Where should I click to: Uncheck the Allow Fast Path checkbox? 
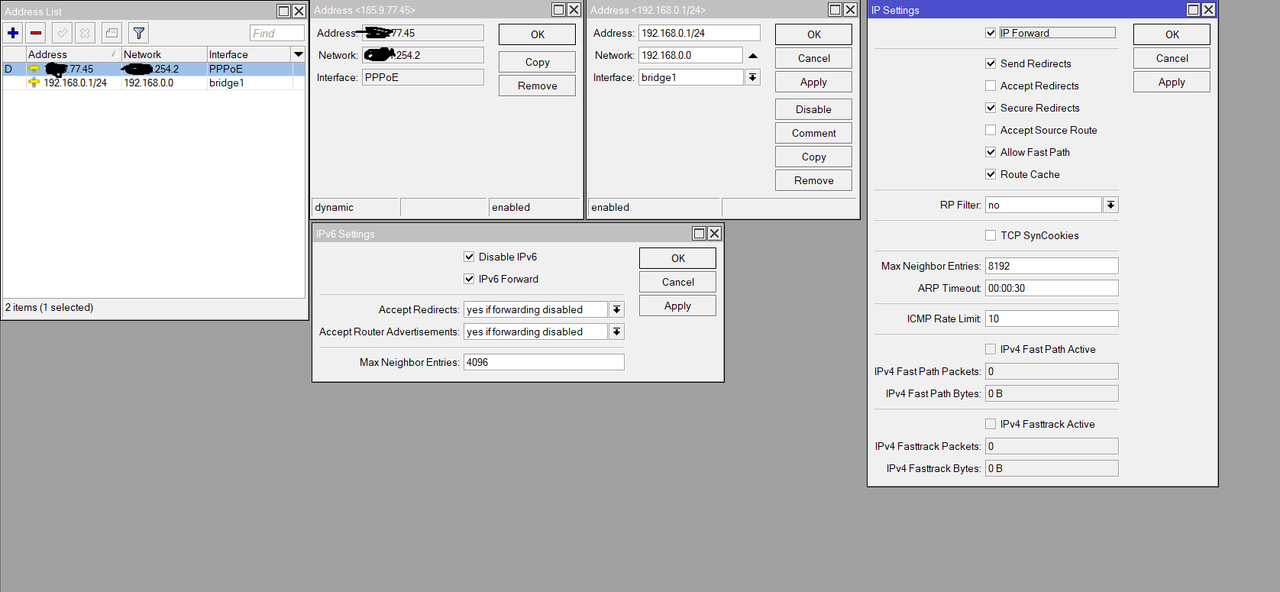point(991,152)
